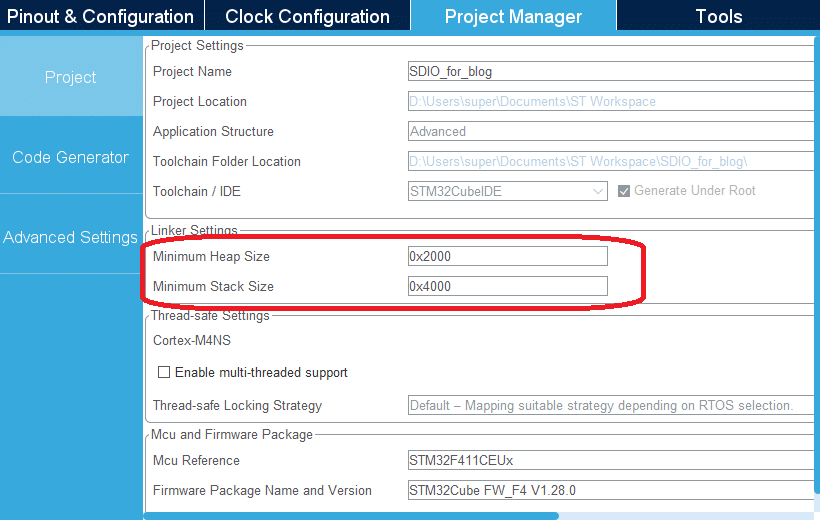Open the Code Generator sidebar section

click(71, 157)
